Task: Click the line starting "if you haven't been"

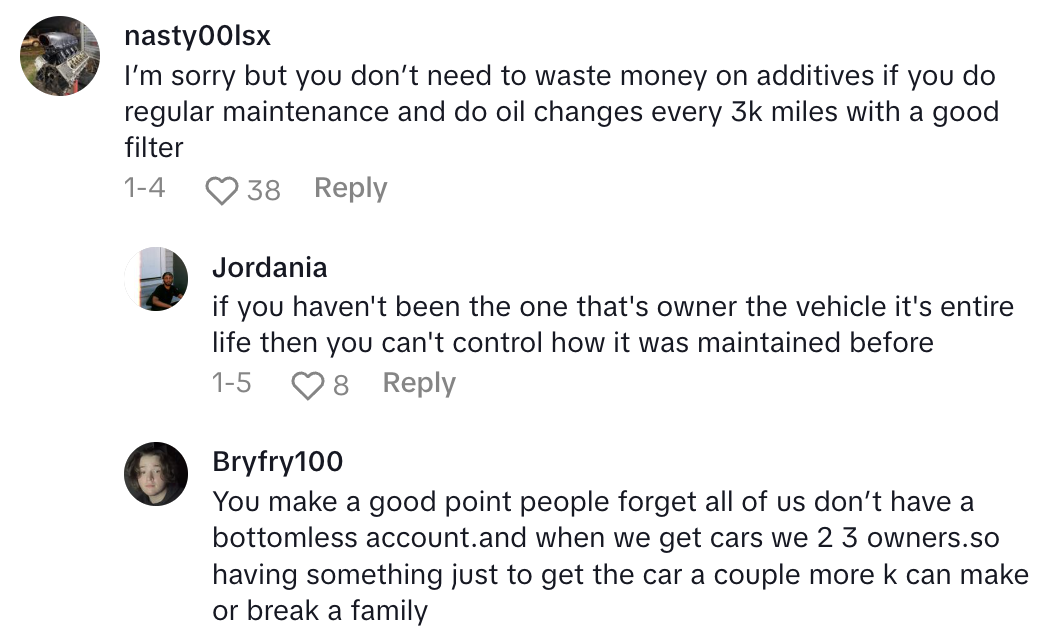Action: click(x=612, y=305)
